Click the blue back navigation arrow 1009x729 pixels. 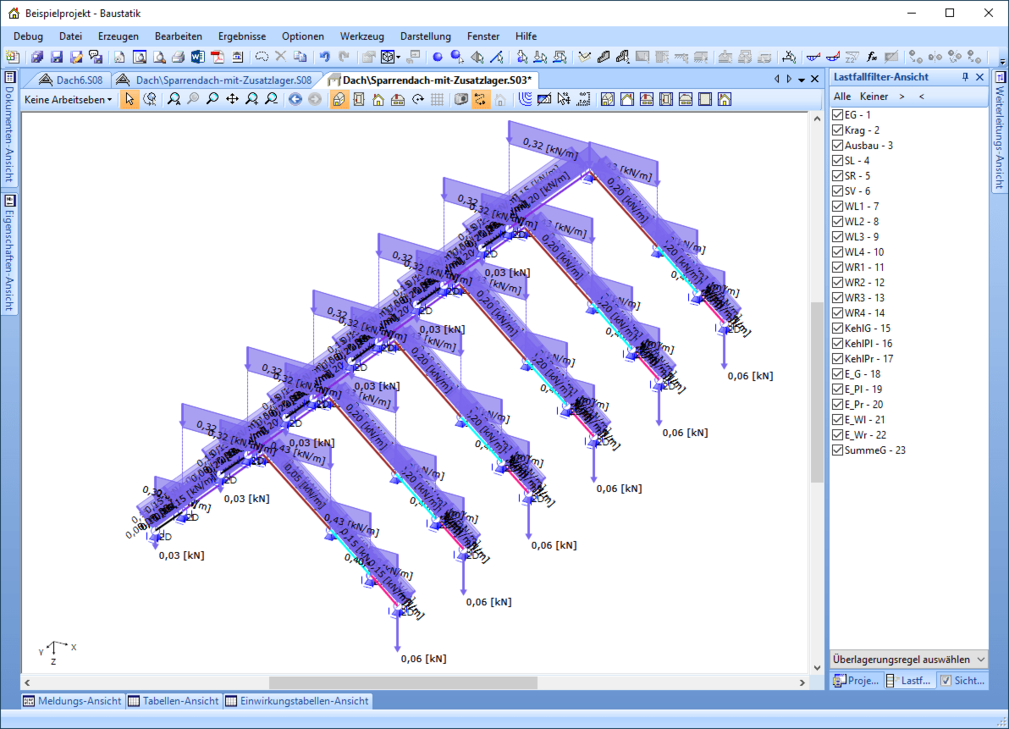point(295,99)
